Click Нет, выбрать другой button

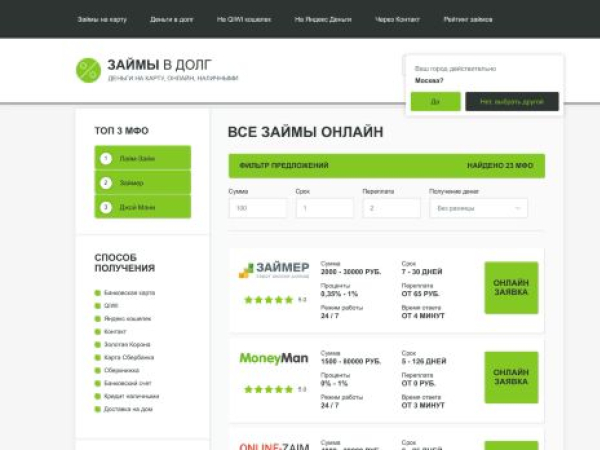point(512,101)
